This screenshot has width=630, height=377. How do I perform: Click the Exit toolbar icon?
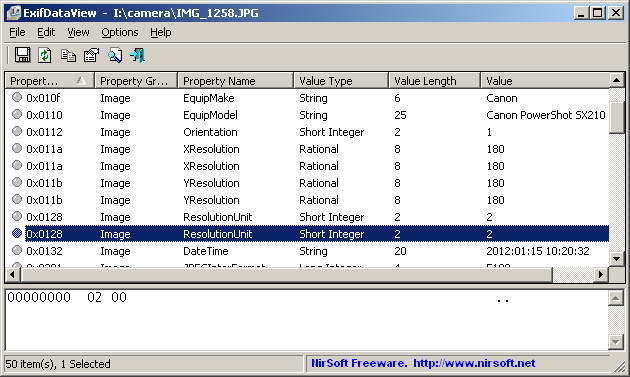137,55
